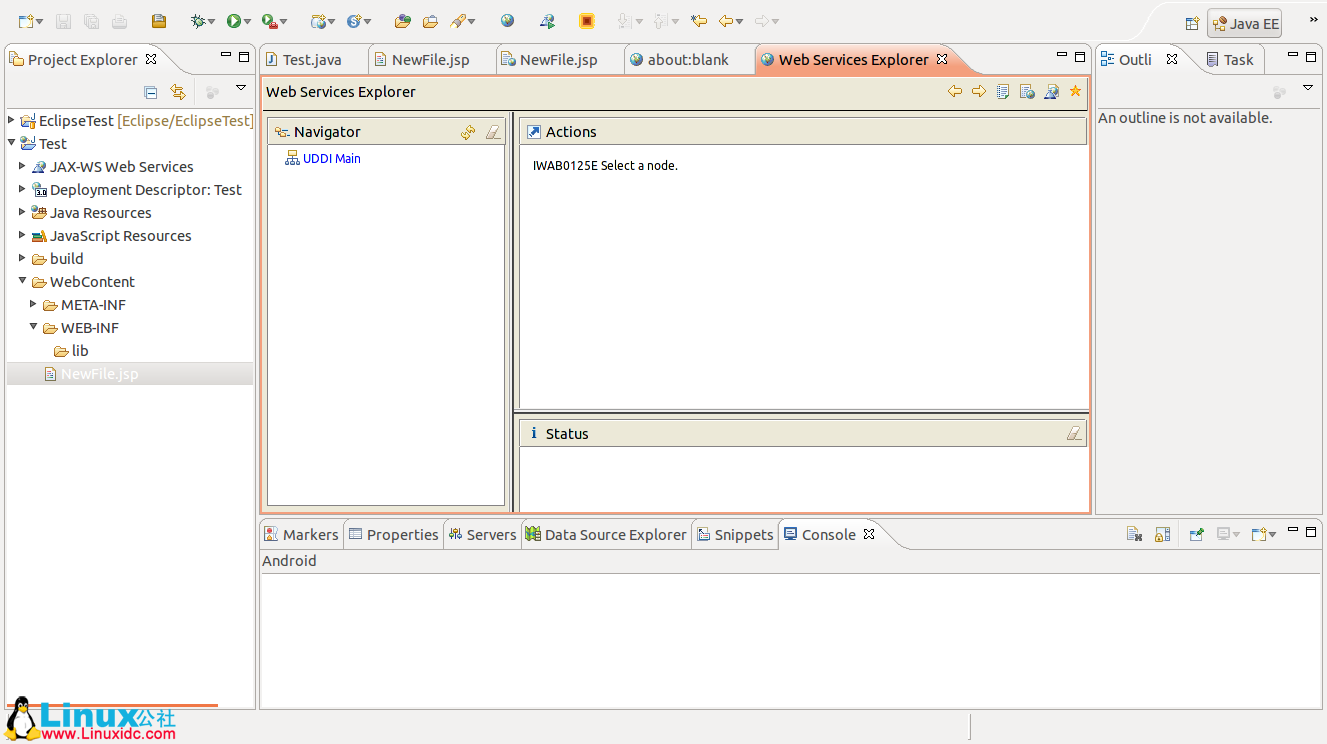Open the Markers tab

click(301, 535)
